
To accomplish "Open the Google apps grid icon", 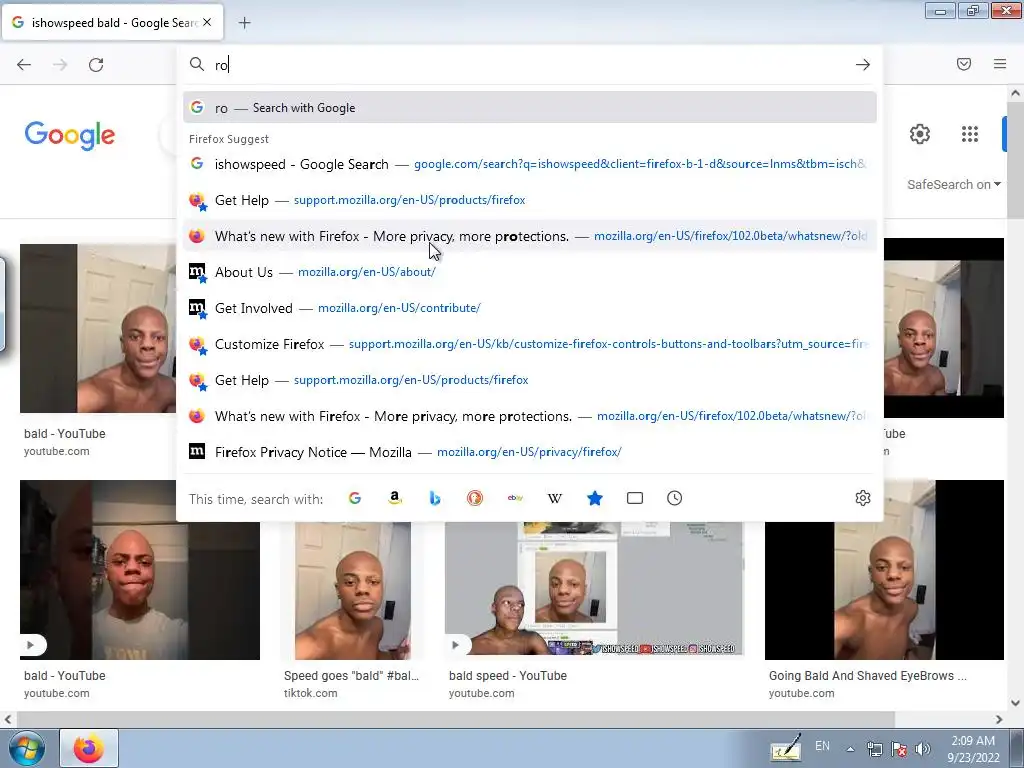I will click(x=970, y=134).
